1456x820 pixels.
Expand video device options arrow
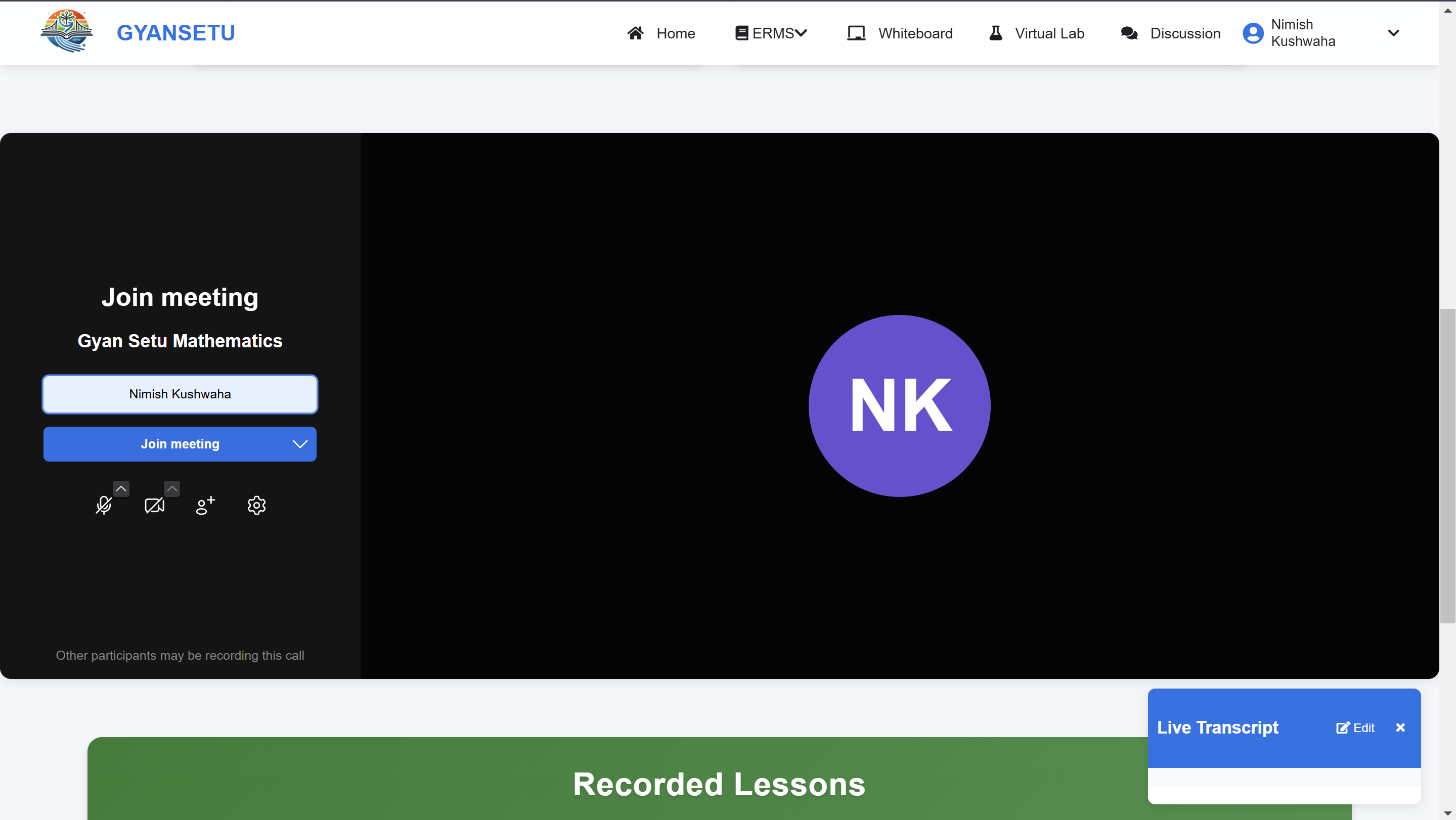click(x=172, y=489)
